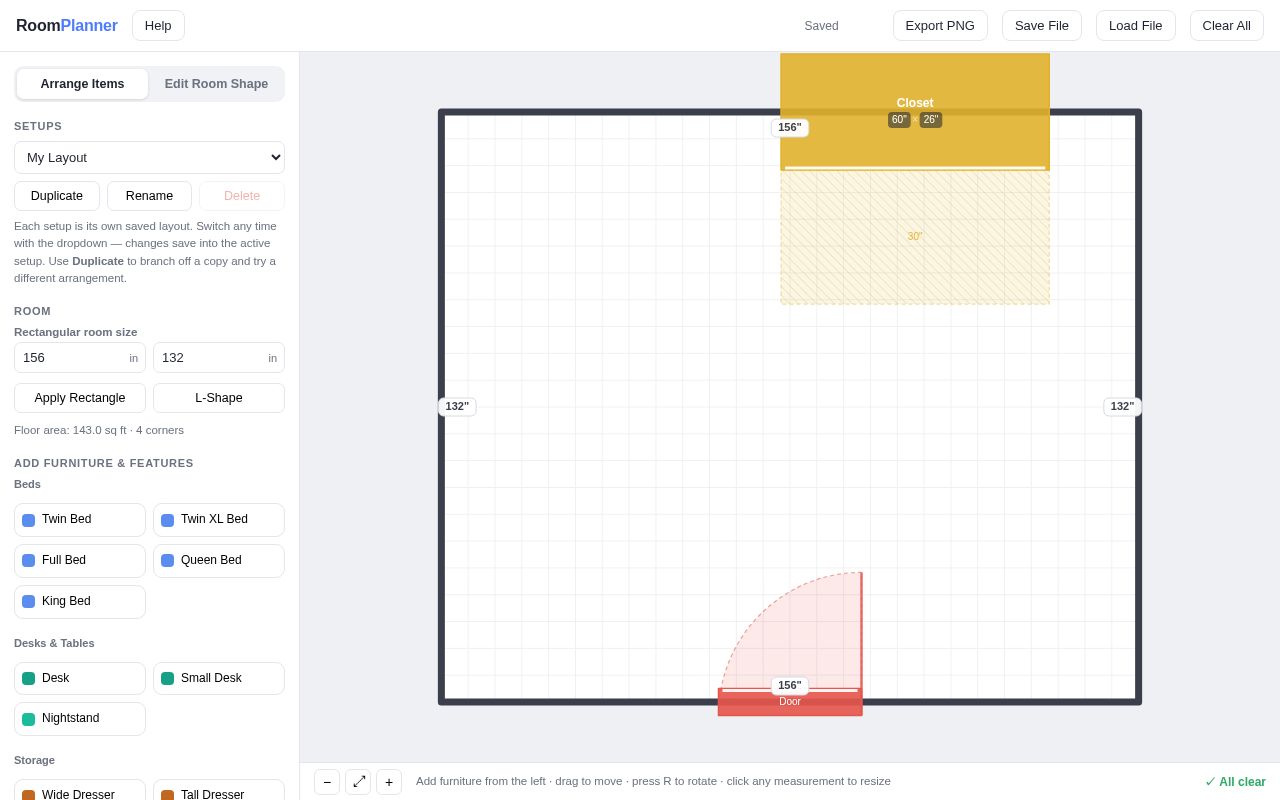
Task: Add a King Bed
Action: pos(80,602)
